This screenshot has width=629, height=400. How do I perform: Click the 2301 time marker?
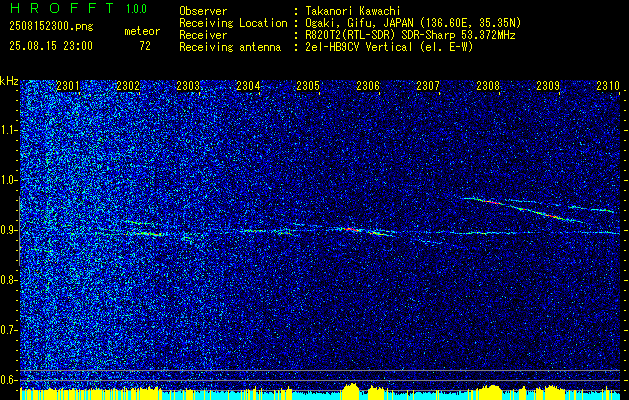[68, 86]
